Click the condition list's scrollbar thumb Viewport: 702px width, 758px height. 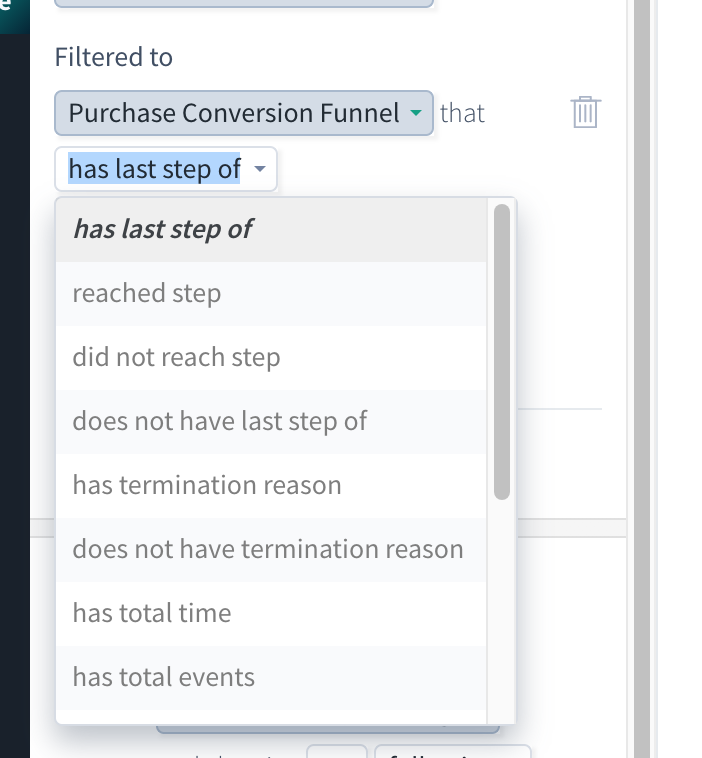coord(502,352)
